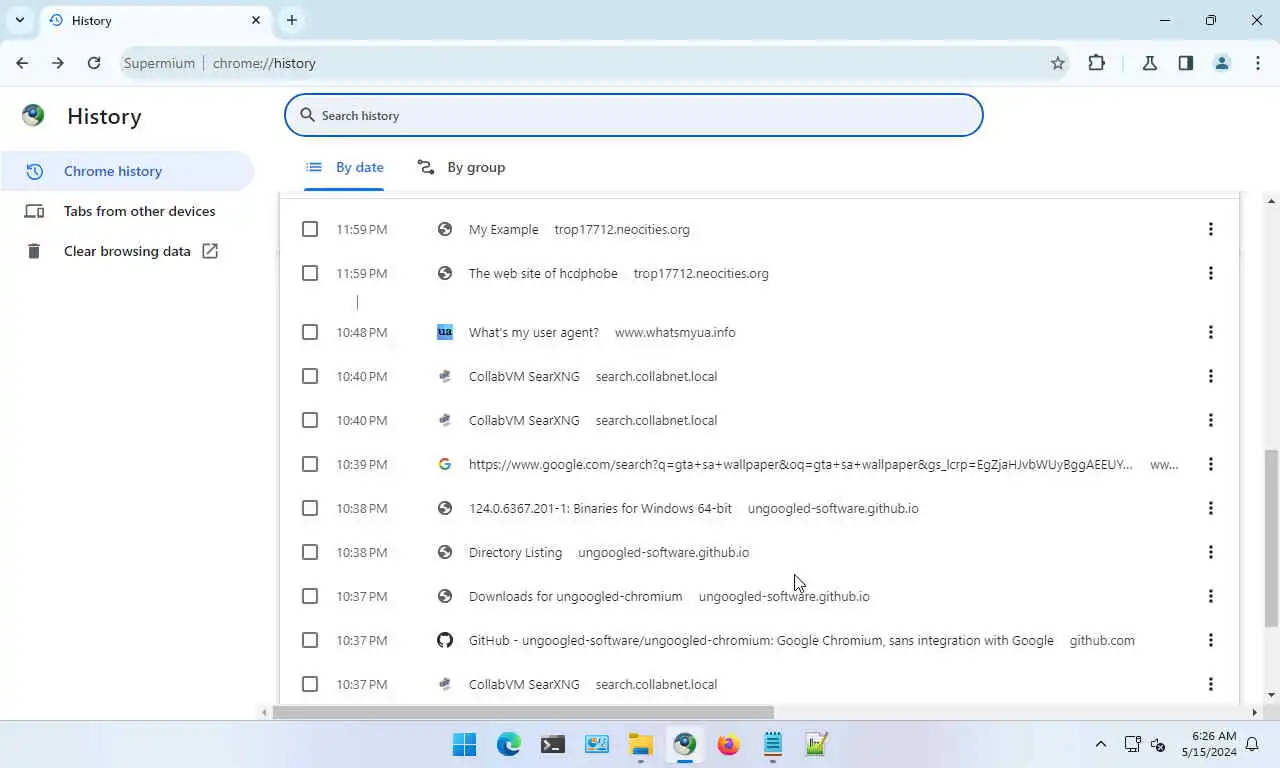Switch to the By group tab

point(461,167)
